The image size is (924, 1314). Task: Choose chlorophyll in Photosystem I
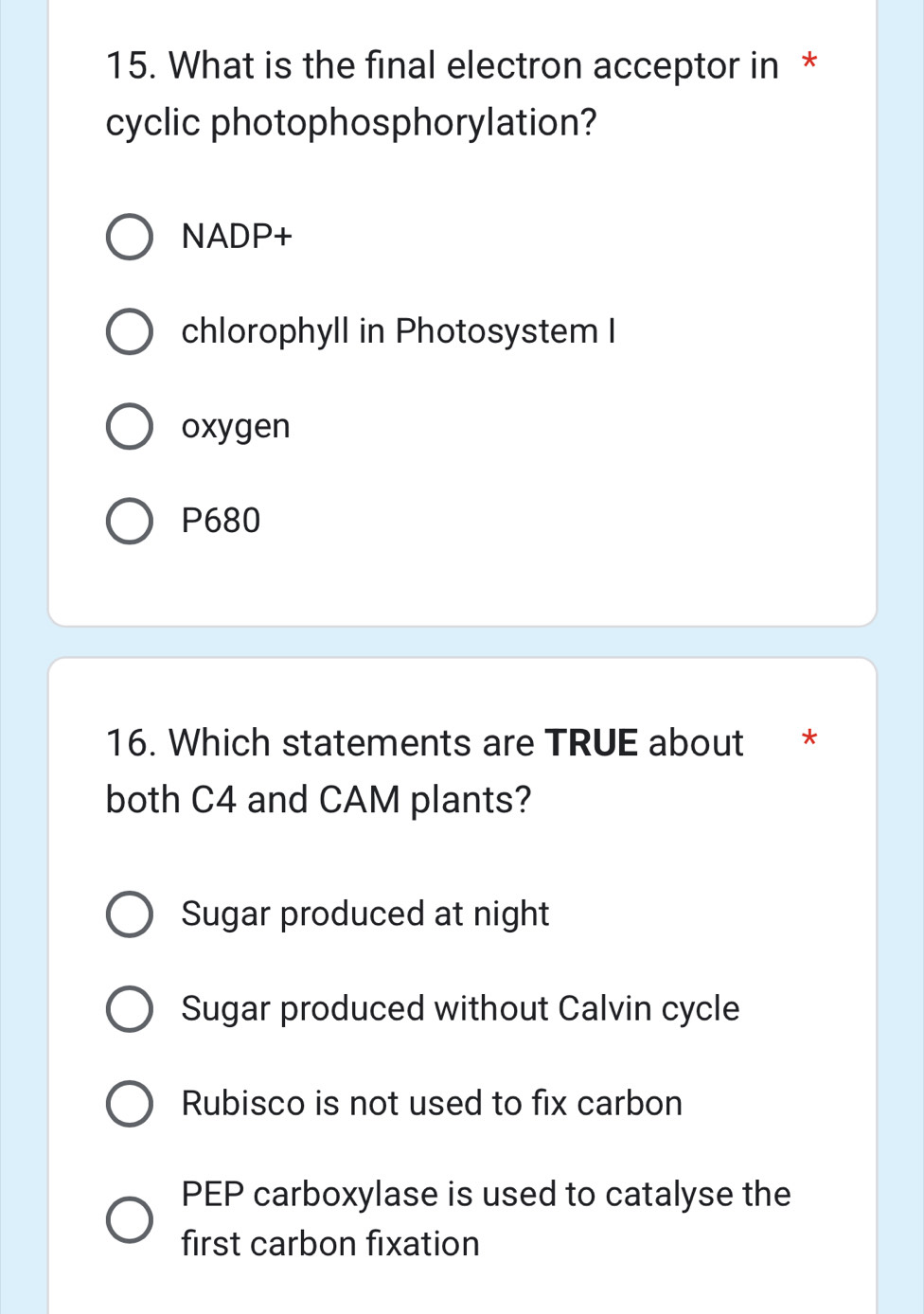(x=130, y=331)
